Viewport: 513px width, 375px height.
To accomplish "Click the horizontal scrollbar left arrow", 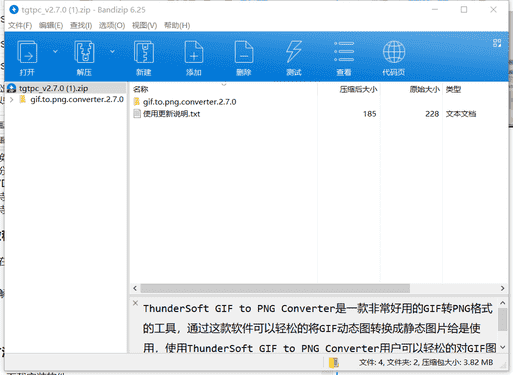I will [x=135, y=288].
